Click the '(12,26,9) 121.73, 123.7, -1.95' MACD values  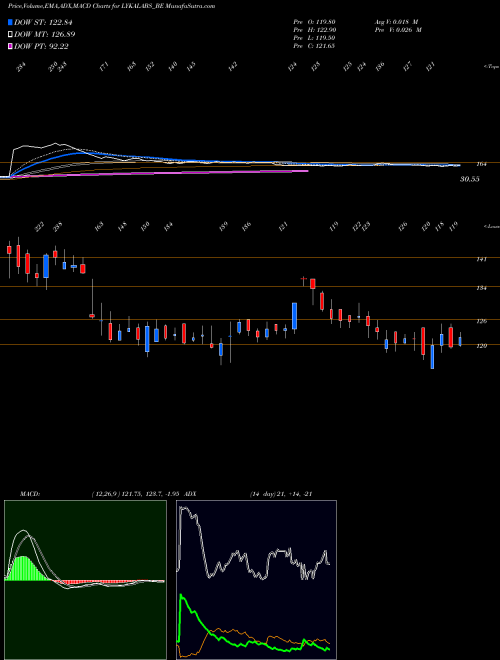[x=138, y=494]
